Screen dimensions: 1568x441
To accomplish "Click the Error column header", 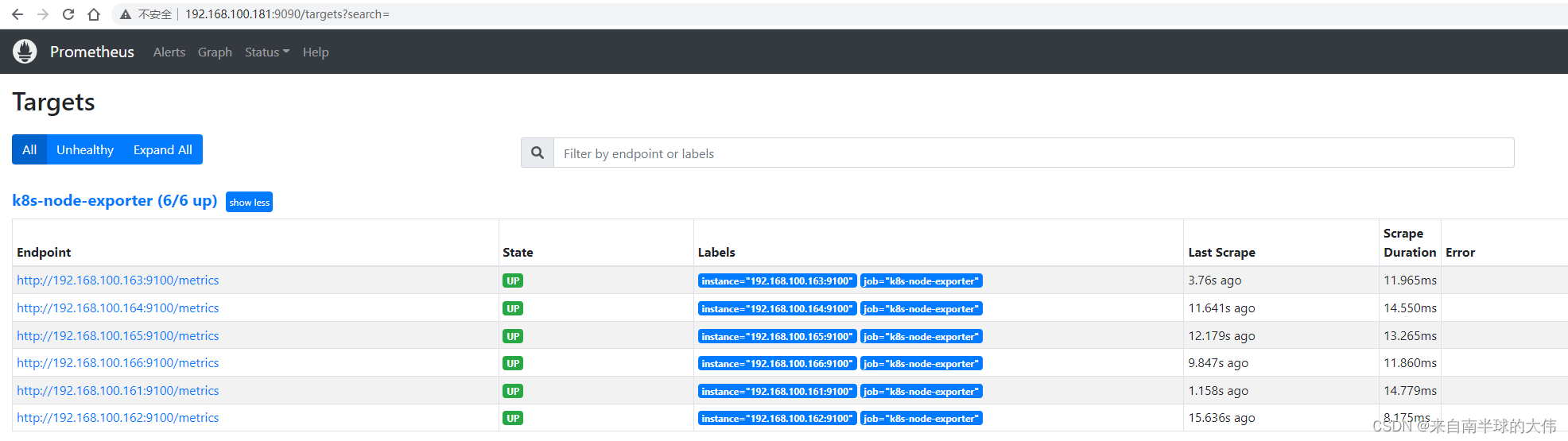I will pos(1460,252).
